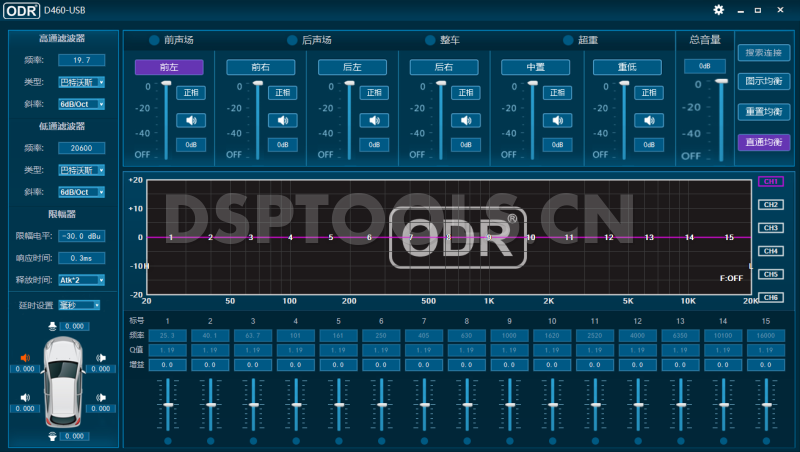The width and height of the screenshot is (800, 452).
Task: Click the 图示均衡 button
Action: click(764, 82)
